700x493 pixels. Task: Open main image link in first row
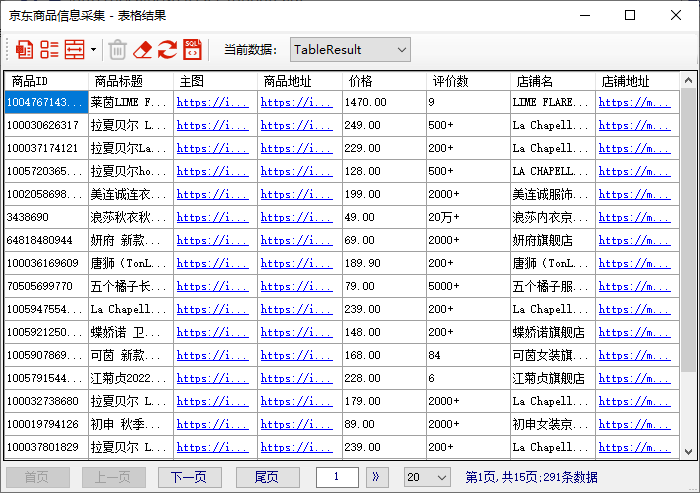point(212,102)
